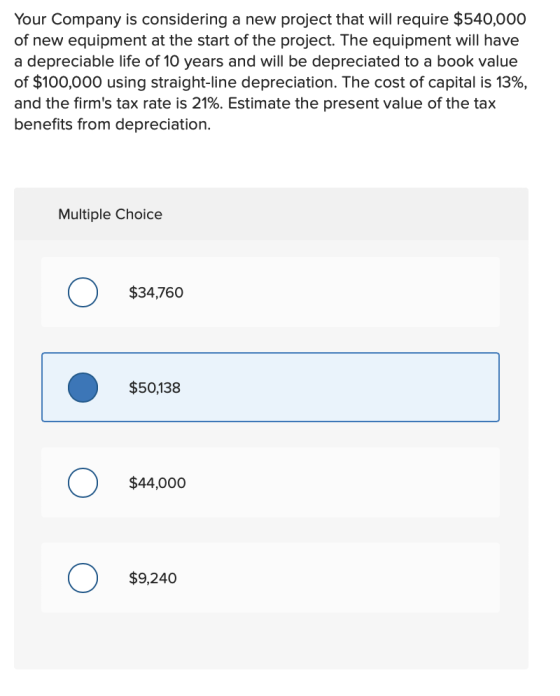Click the $100,000 book value in question

(67, 83)
